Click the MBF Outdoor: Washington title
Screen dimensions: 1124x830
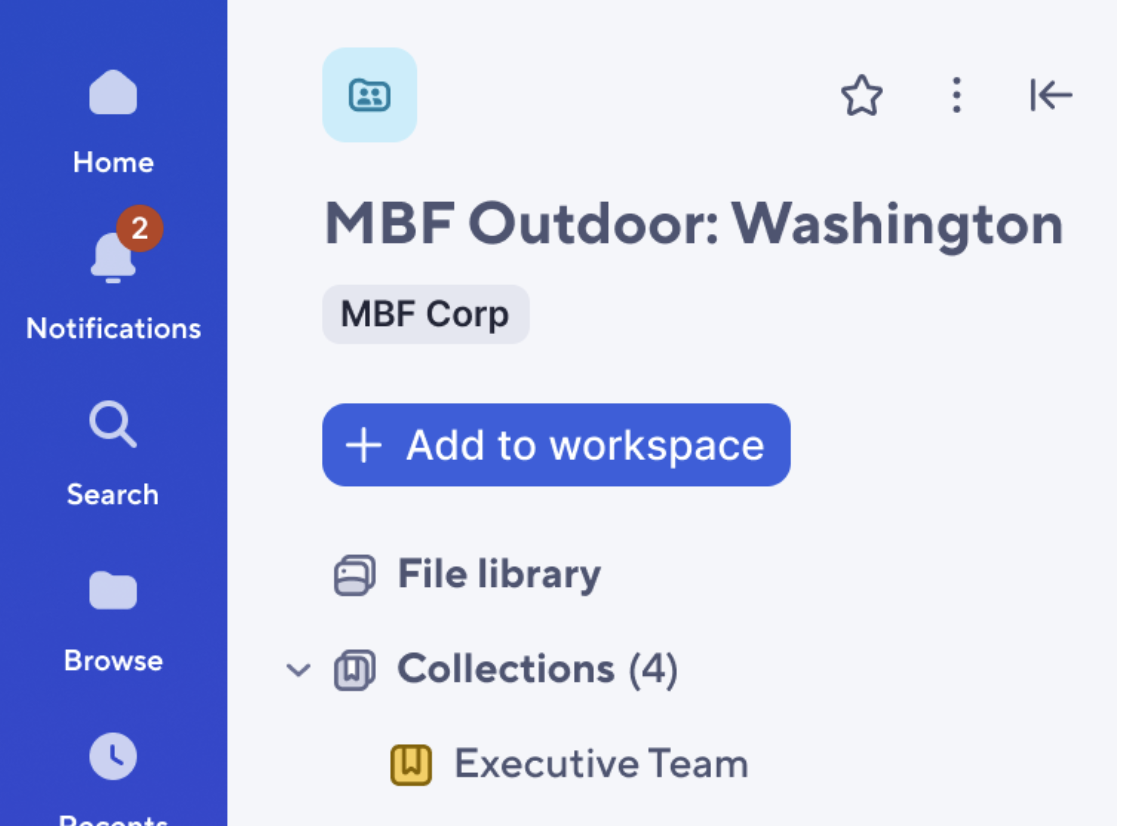click(693, 224)
